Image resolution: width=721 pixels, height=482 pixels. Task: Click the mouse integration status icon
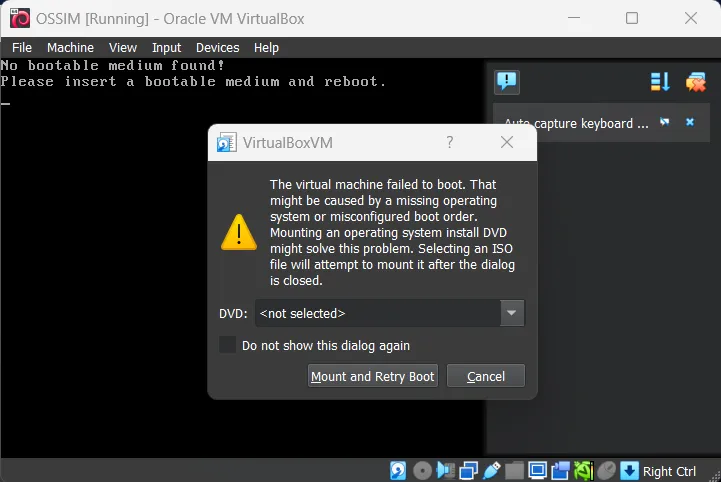[607, 471]
